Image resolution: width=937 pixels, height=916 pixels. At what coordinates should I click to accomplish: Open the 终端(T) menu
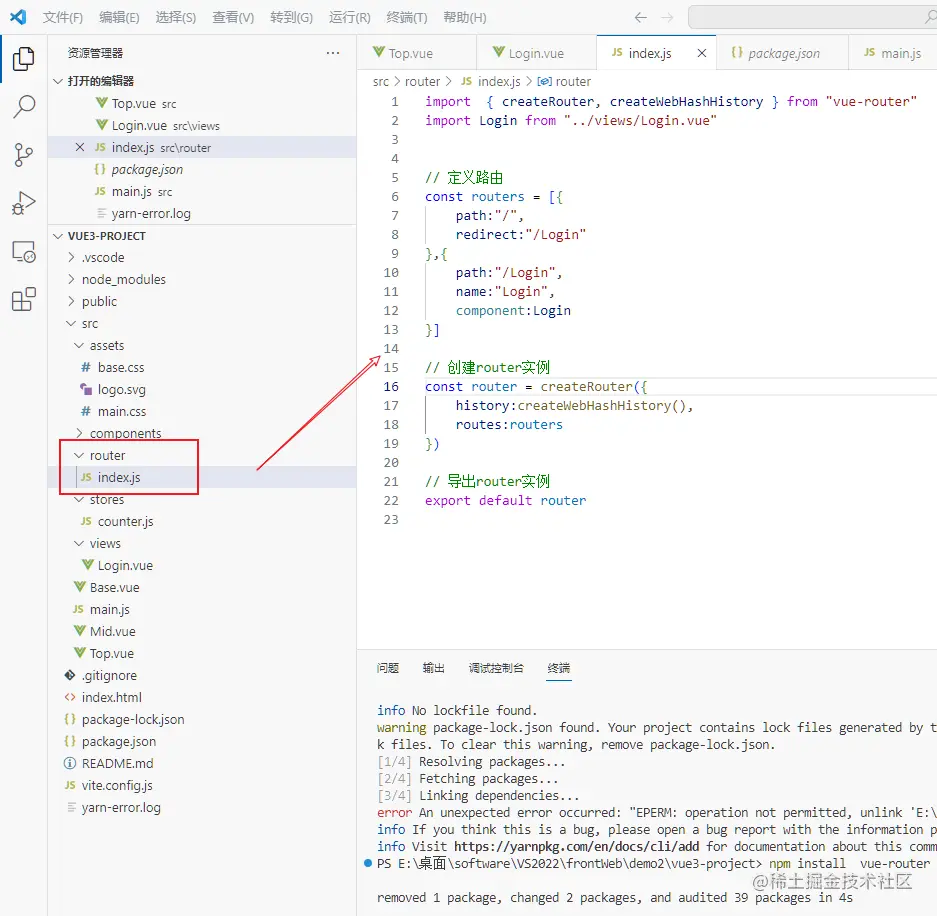(x=407, y=17)
